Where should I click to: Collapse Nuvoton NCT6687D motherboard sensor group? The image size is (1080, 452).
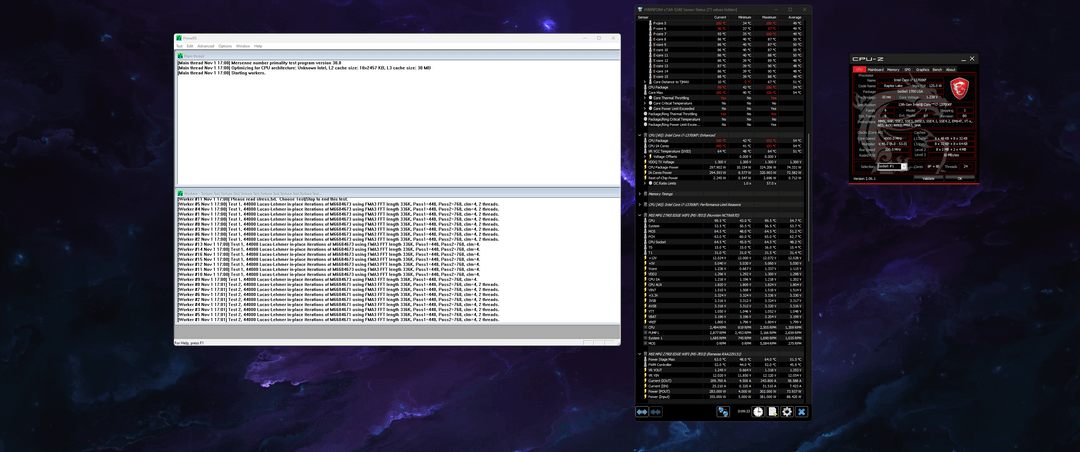click(640, 215)
